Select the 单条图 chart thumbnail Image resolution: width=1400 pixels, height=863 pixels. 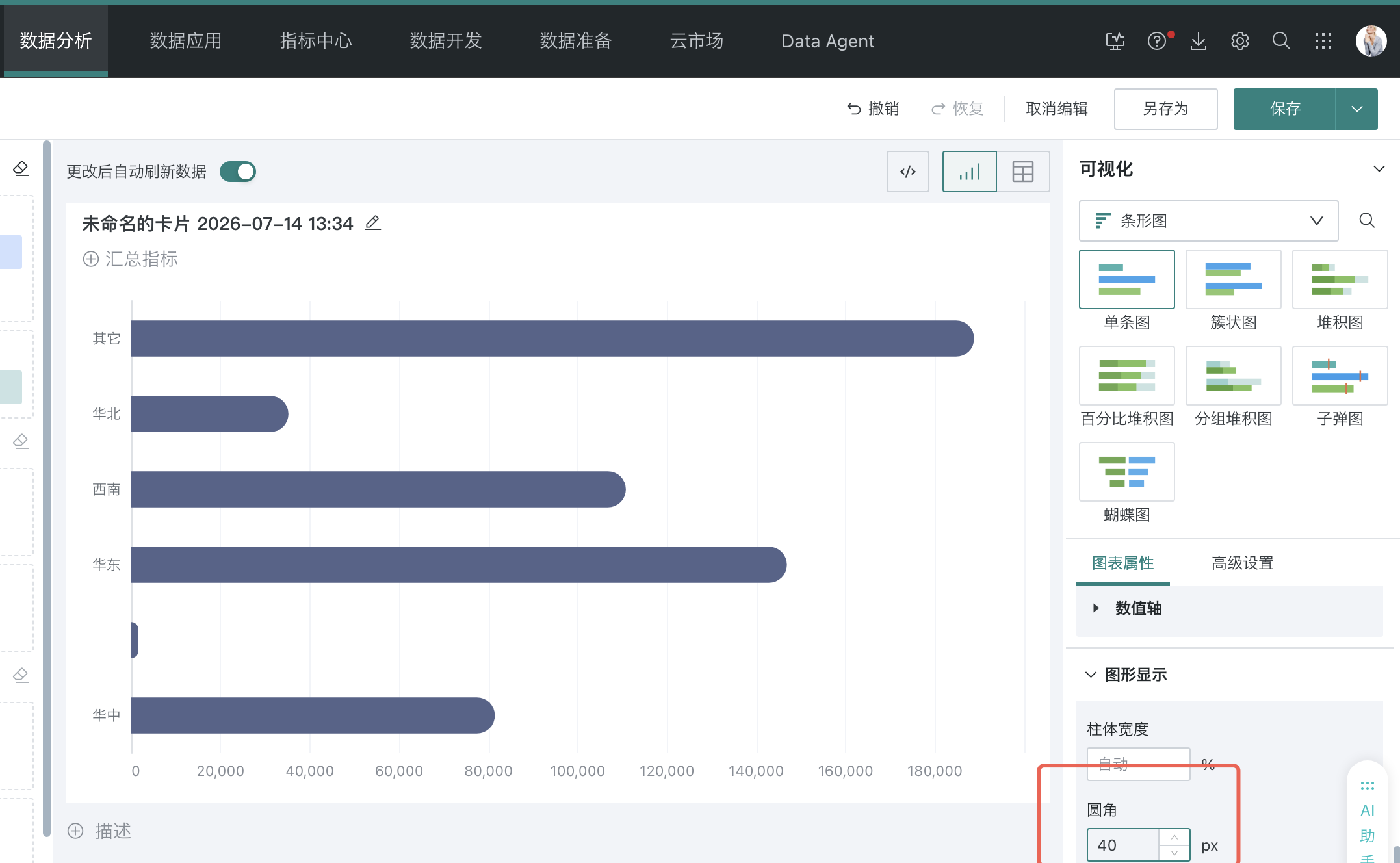tap(1127, 279)
